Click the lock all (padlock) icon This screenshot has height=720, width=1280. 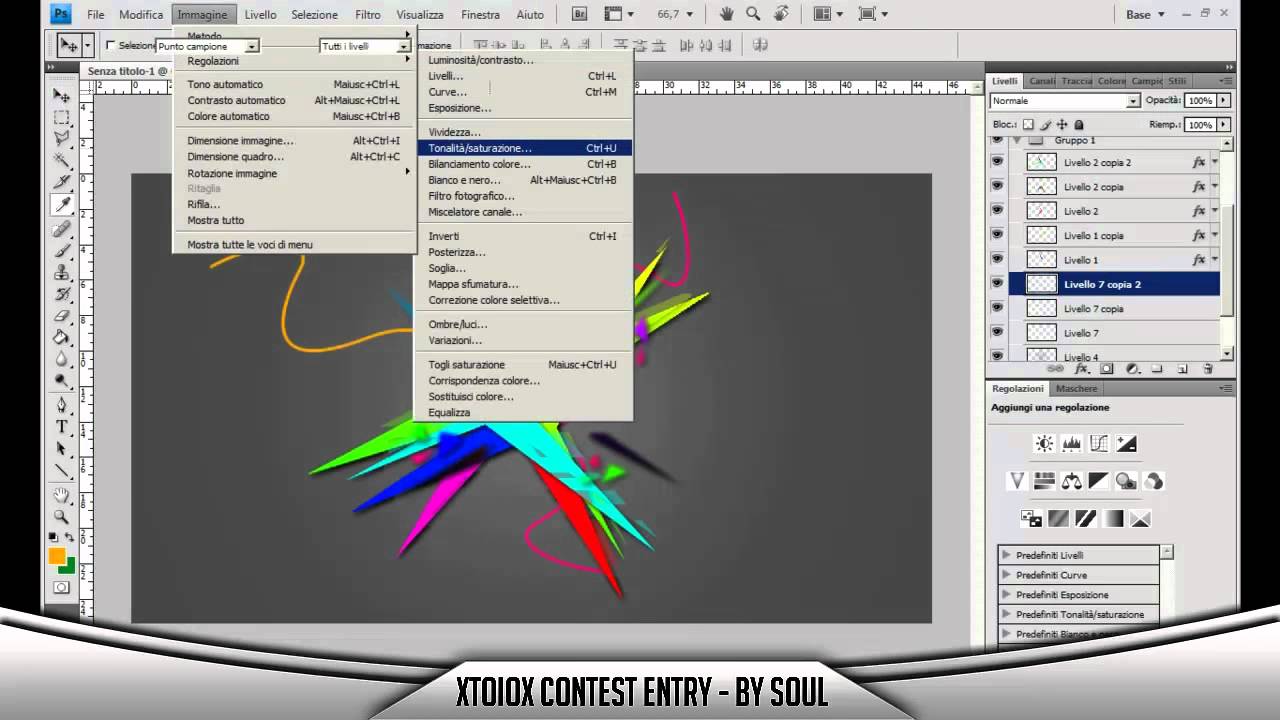pos(1079,125)
